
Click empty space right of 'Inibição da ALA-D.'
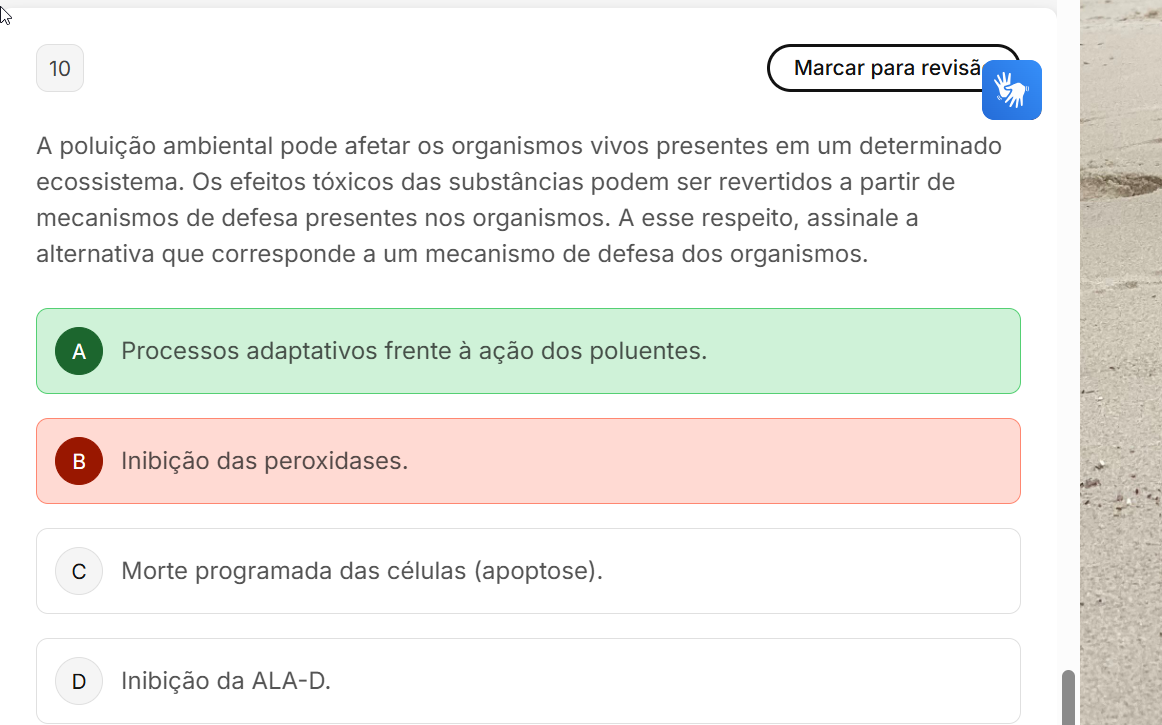(x=680, y=681)
